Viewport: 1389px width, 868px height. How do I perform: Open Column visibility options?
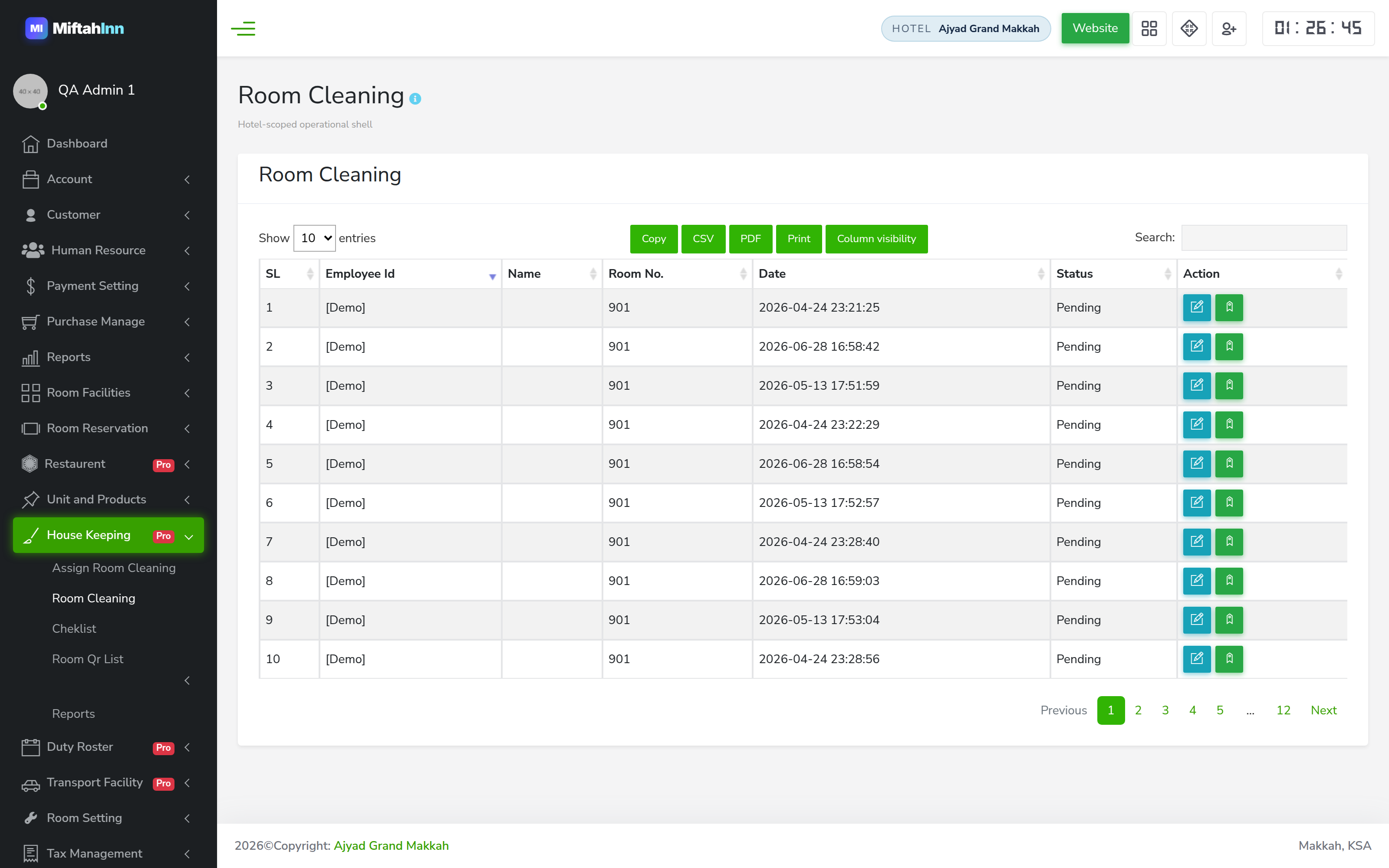tap(876, 239)
